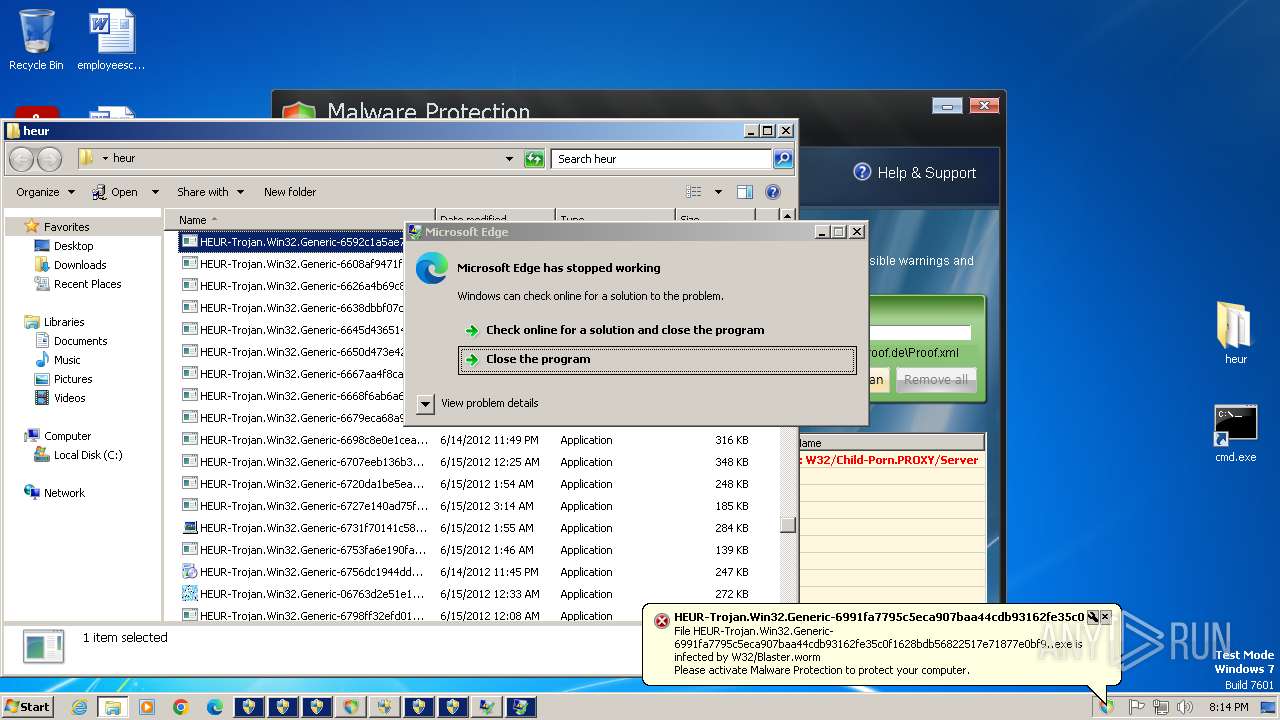Click Help & Support link in Malware Protection
This screenshot has width=1280, height=720.
click(926, 172)
